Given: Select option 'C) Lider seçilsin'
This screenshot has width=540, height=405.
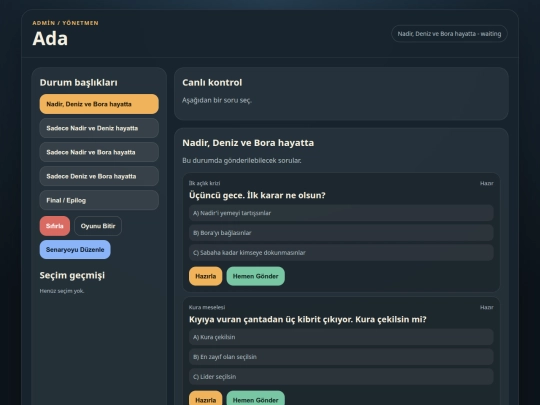Looking at the screenshot, I should click(x=341, y=377).
